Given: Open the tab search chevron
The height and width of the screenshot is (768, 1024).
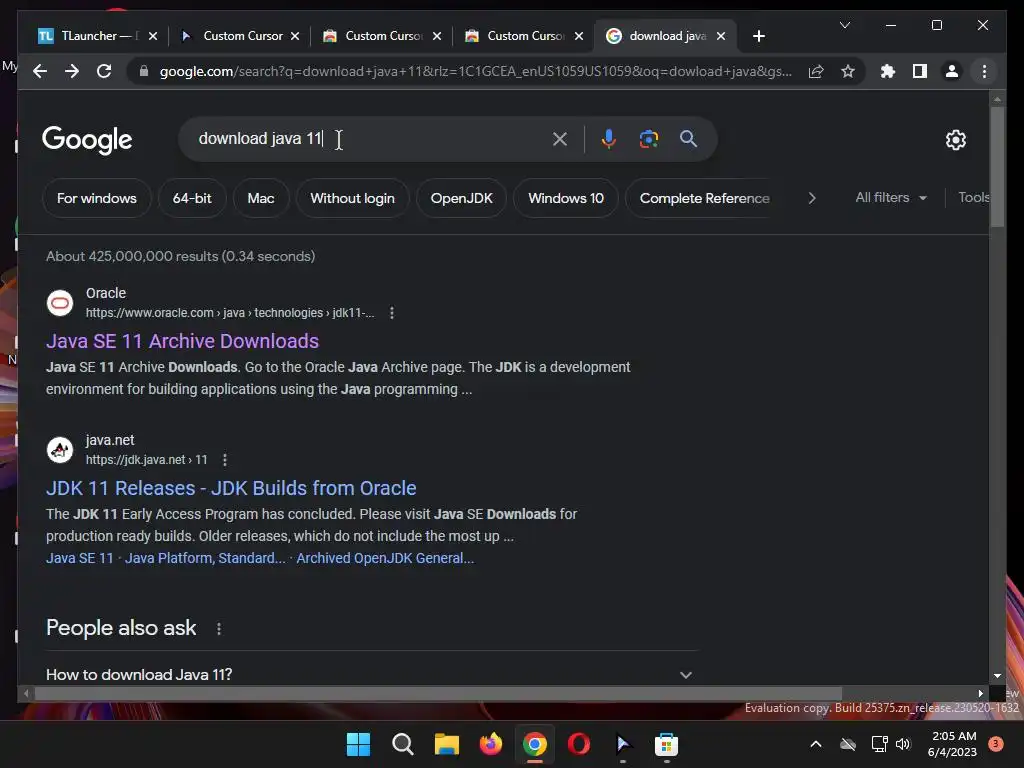Looking at the screenshot, I should 844,25.
